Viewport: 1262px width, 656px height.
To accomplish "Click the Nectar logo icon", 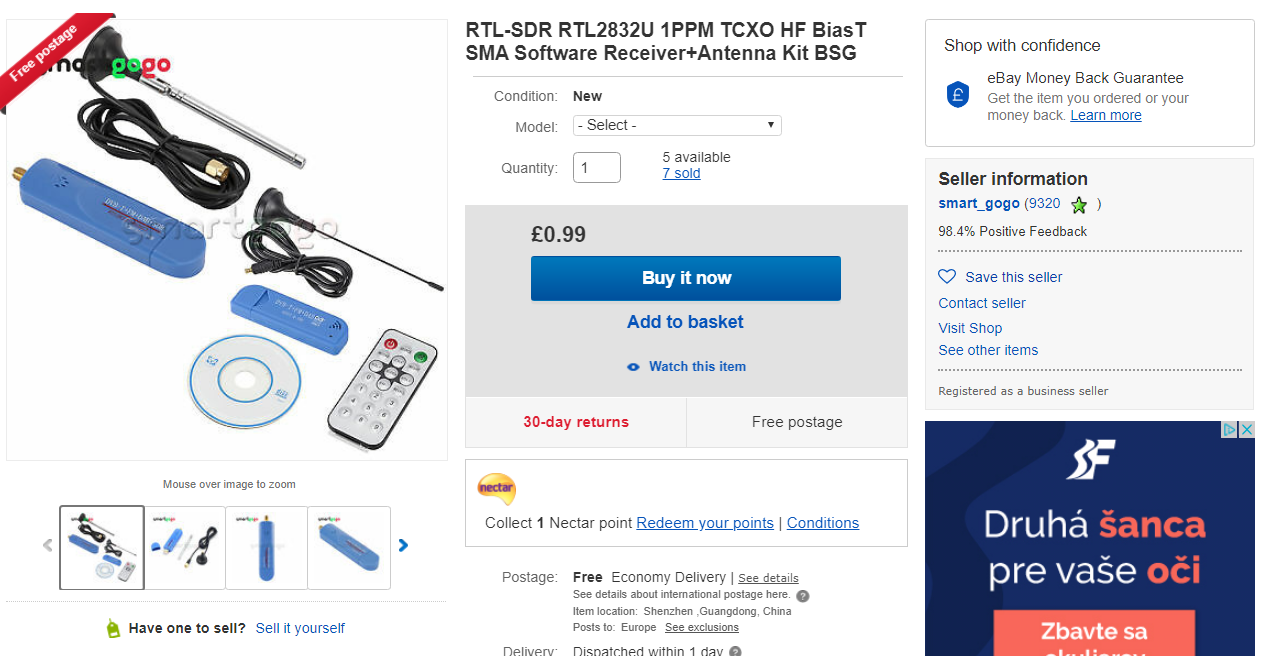I will [x=496, y=488].
